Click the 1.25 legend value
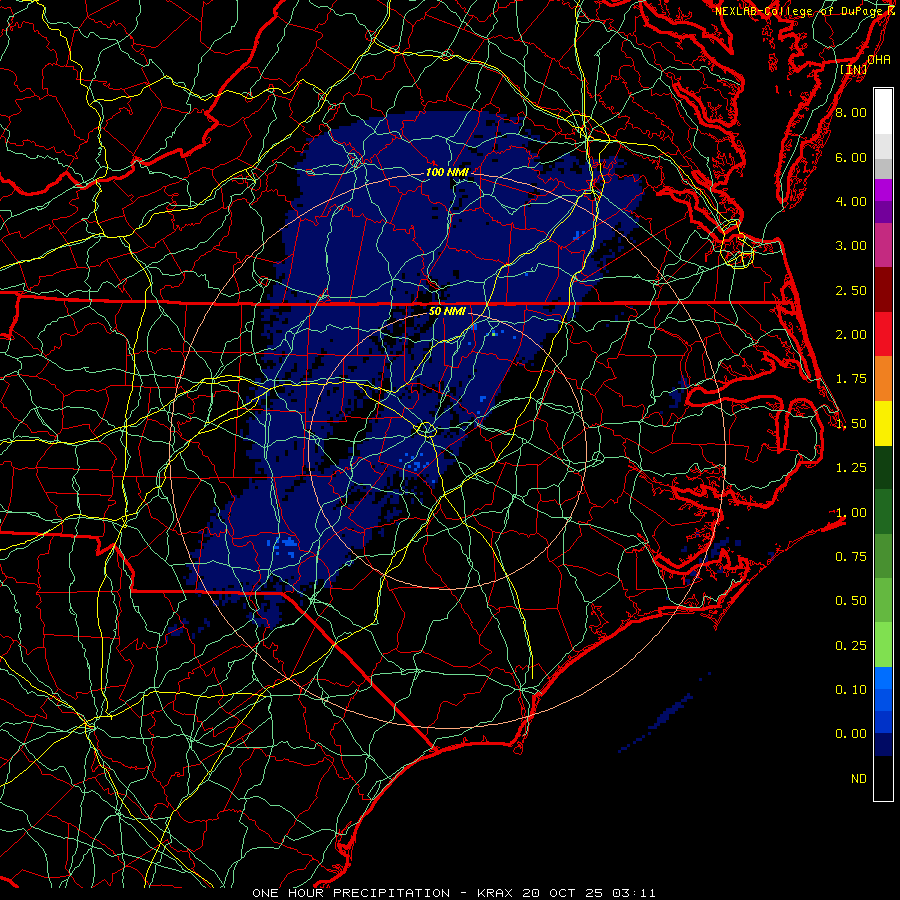Viewport: 900px width, 900px height. pos(851,468)
